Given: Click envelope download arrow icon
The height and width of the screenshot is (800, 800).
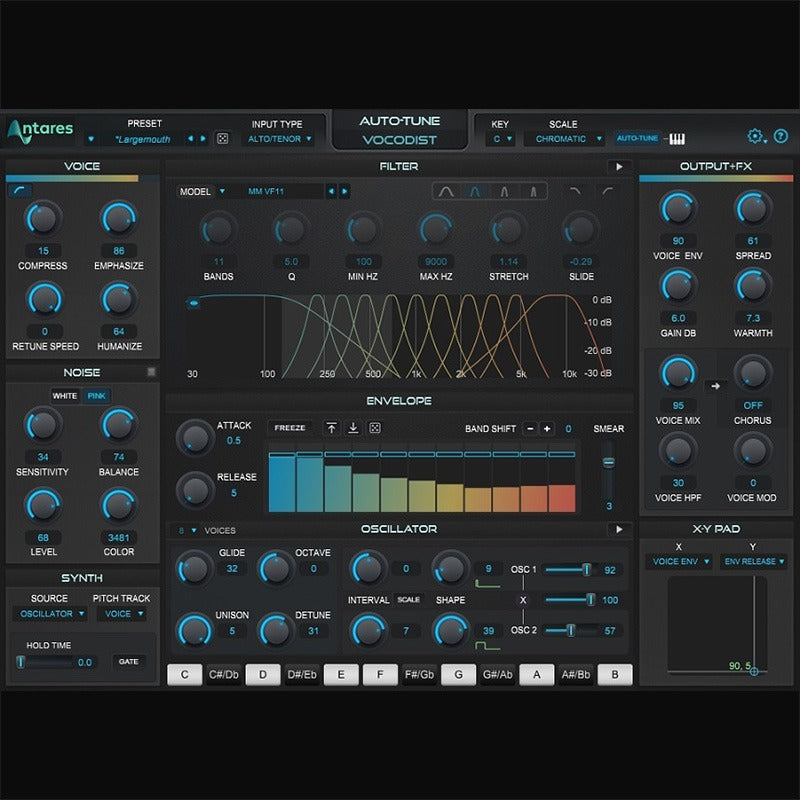Looking at the screenshot, I should 353,428.
